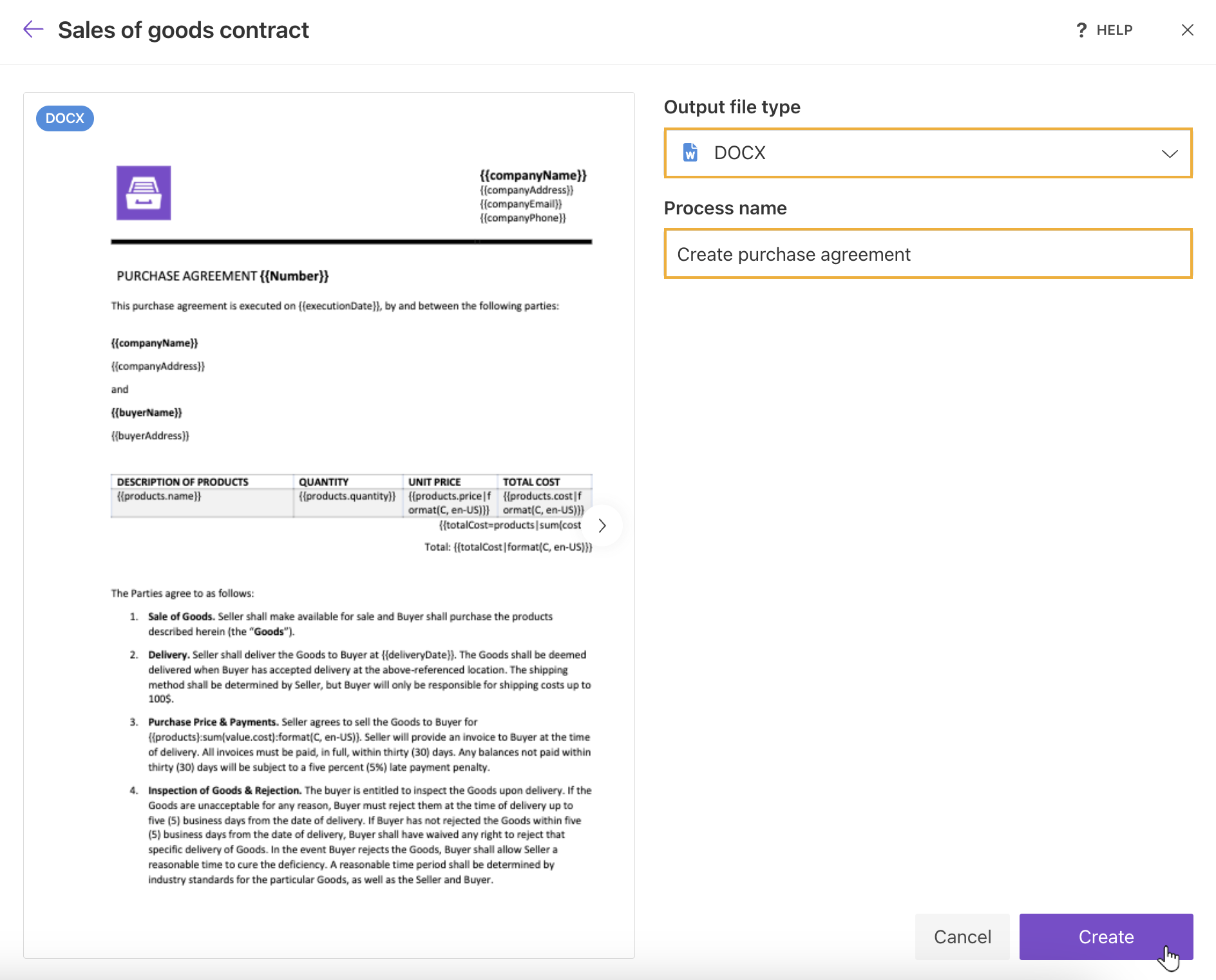1216x980 pixels.
Task: Click the Sales of goods contract title
Action: (184, 30)
